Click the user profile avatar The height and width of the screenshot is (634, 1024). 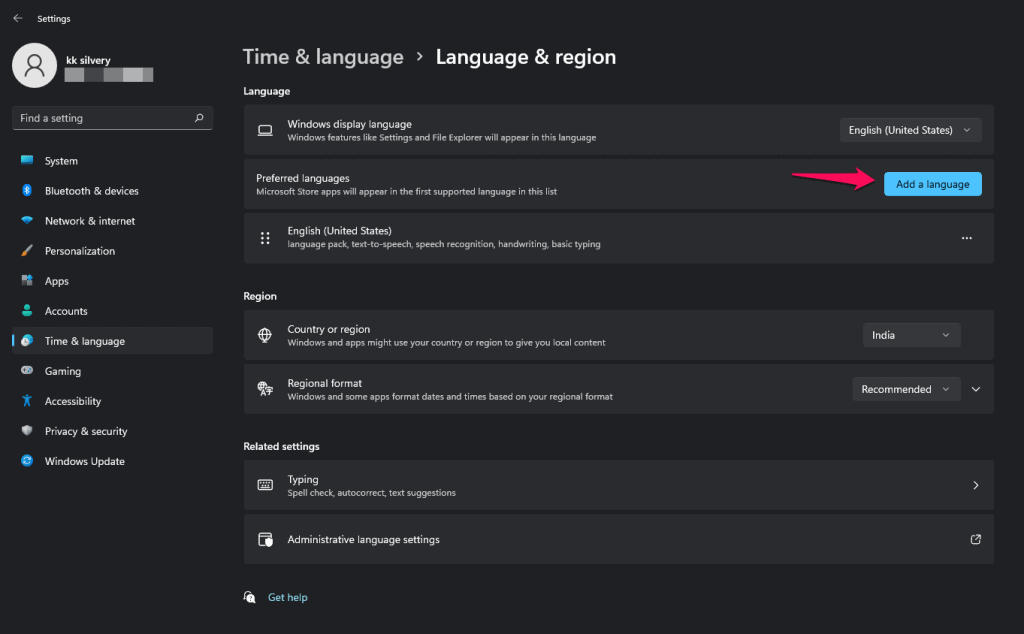[x=35, y=65]
